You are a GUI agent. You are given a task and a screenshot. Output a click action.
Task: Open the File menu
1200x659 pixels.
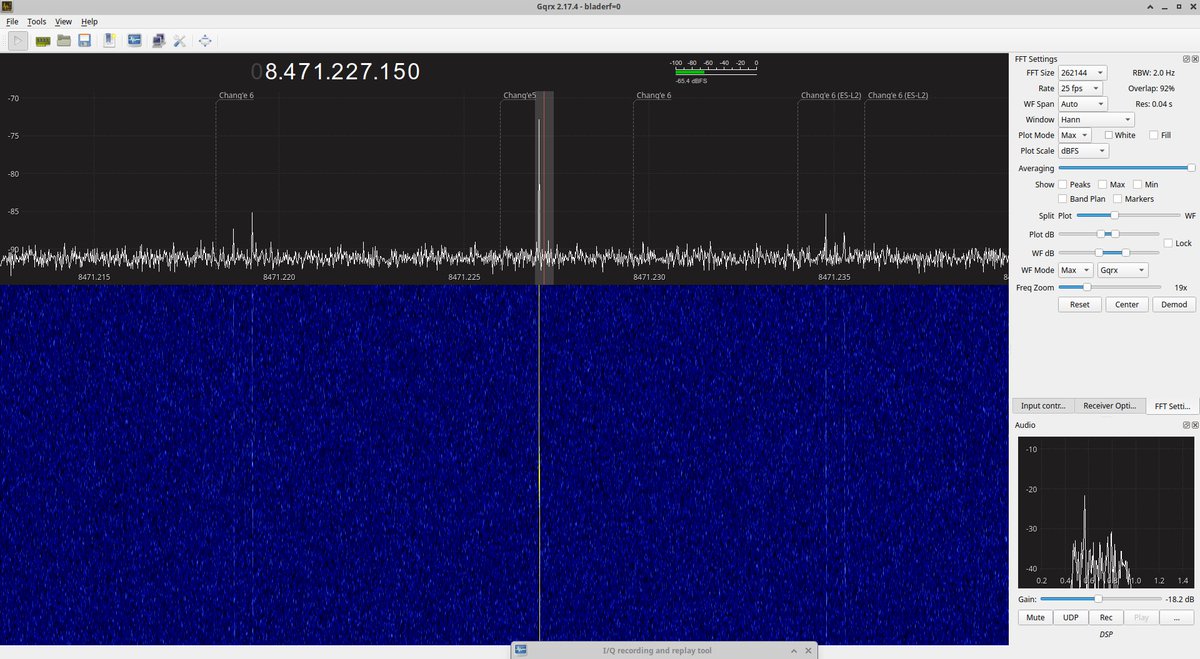pyautogui.click(x=12, y=21)
